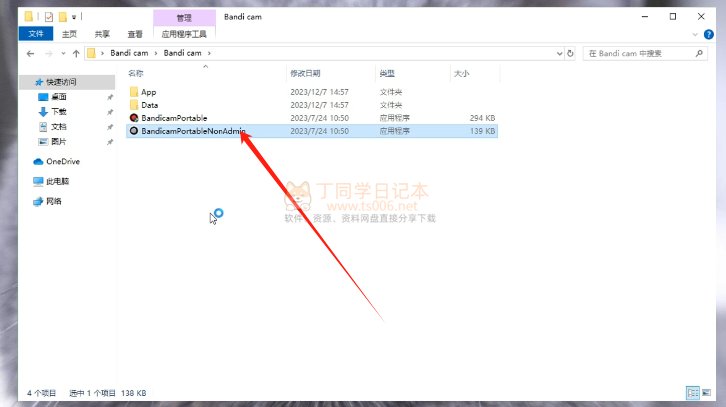Screen dimensions: 726x407
Task: Switch to the 共享 ribbon tab
Action: tap(102, 34)
